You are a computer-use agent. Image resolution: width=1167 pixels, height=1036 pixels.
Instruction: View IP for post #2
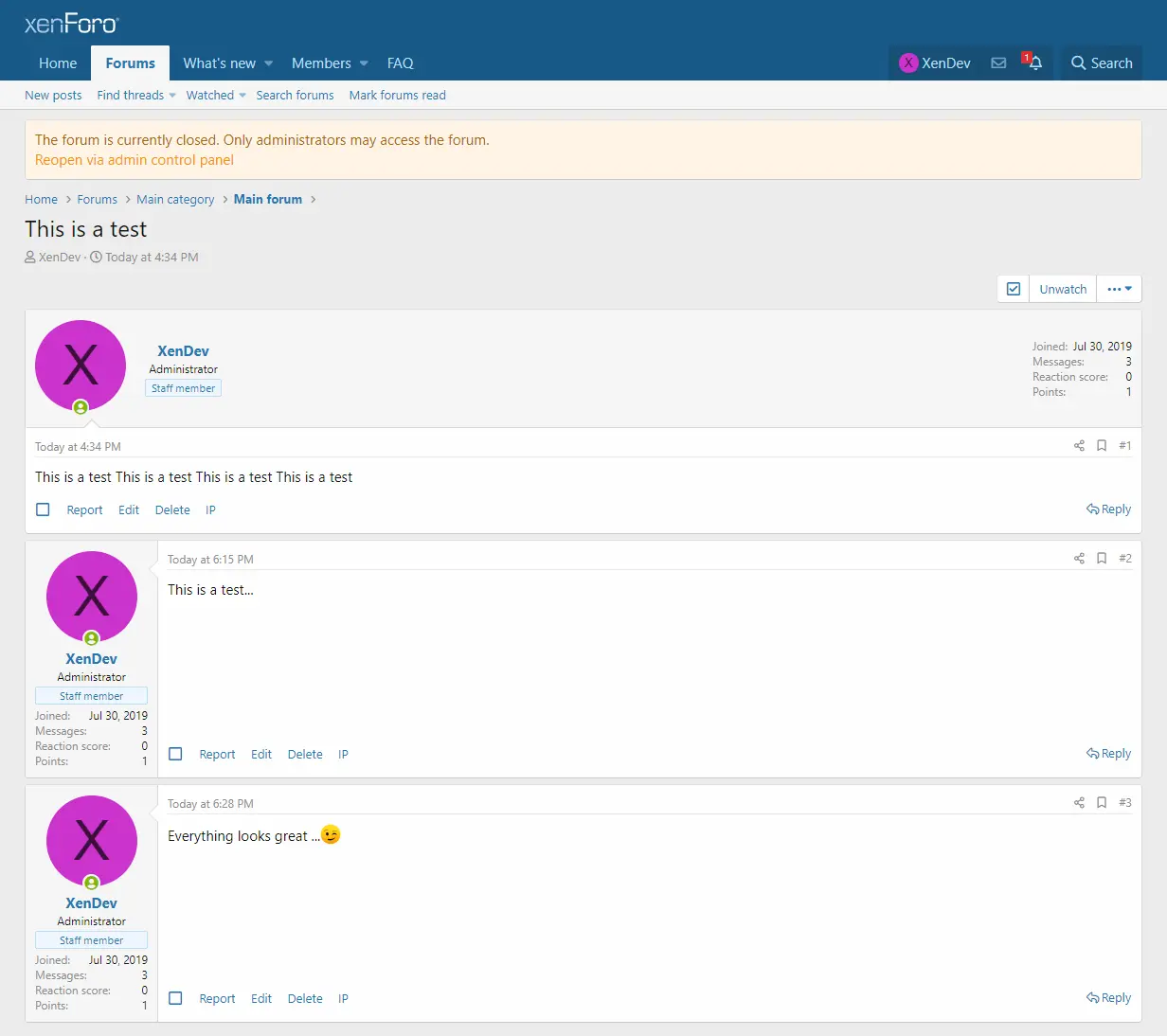(x=343, y=755)
